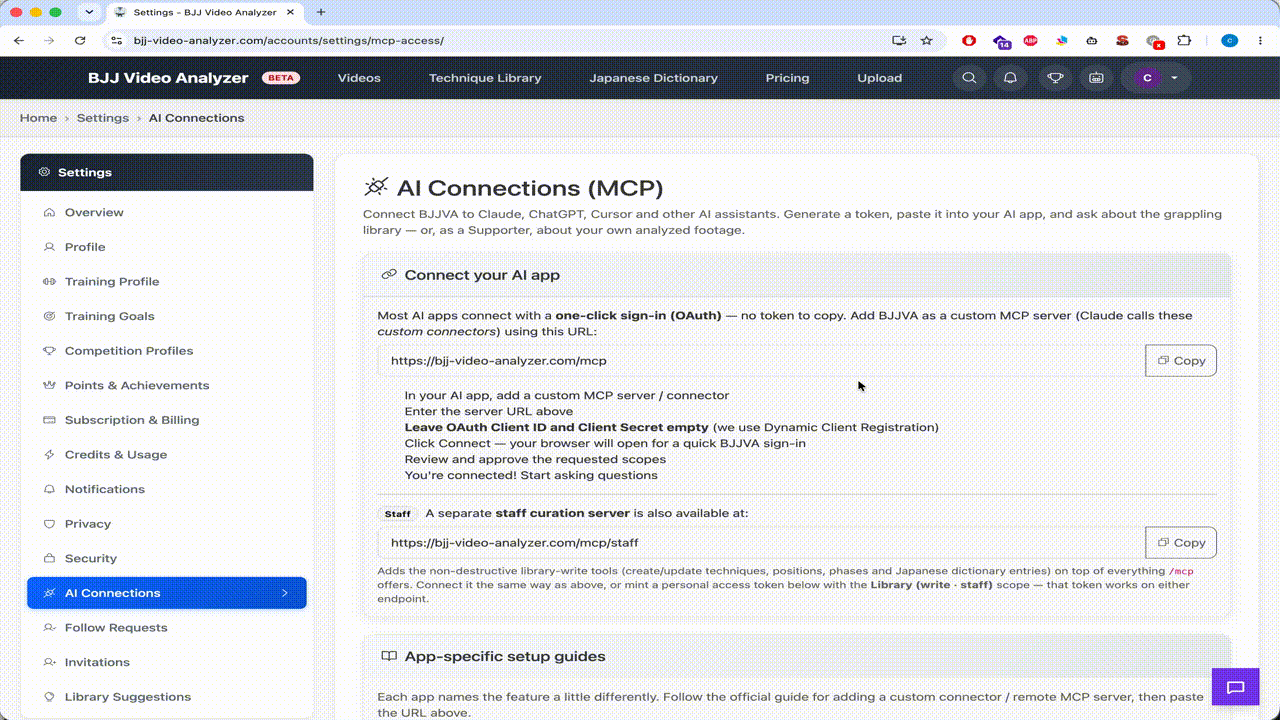The width and height of the screenshot is (1280, 720).
Task: Open the Technique Library nav item
Action: [x=485, y=78]
